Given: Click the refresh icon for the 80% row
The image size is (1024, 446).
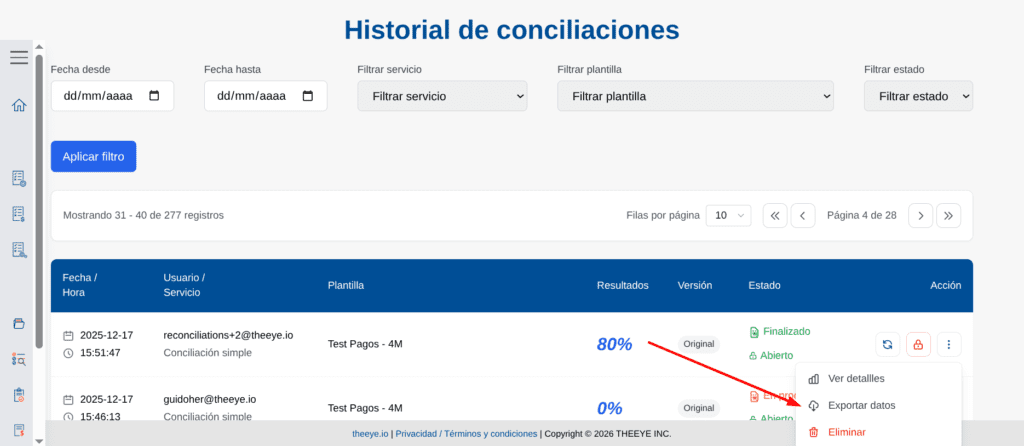Looking at the screenshot, I should [x=887, y=345].
